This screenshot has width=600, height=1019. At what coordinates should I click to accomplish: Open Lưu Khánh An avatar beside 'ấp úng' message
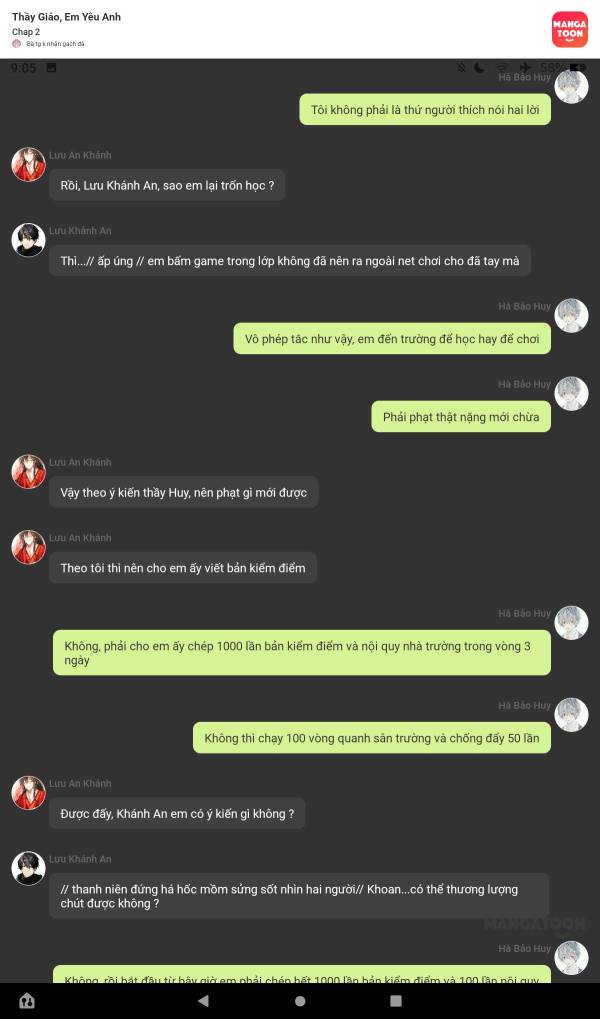[x=29, y=240]
